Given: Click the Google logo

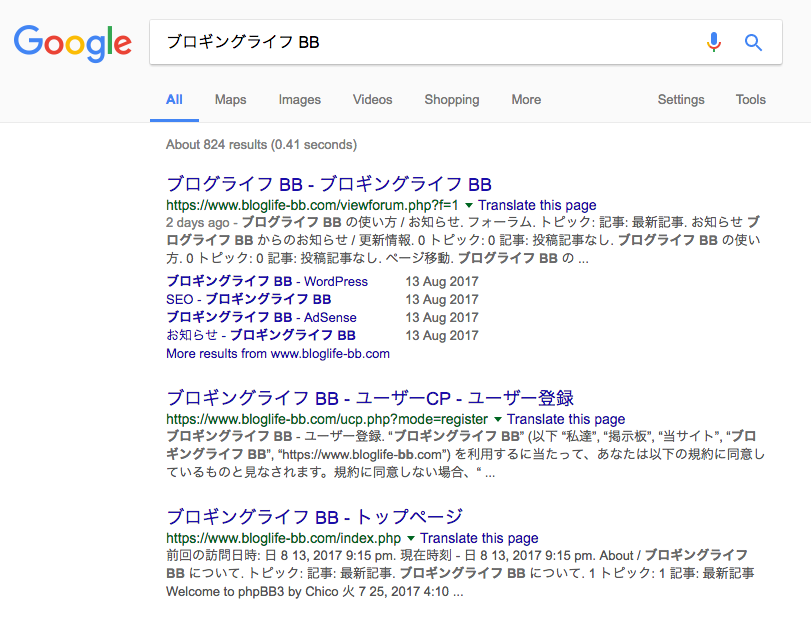Looking at the screenshot, I should coord(72,43).
